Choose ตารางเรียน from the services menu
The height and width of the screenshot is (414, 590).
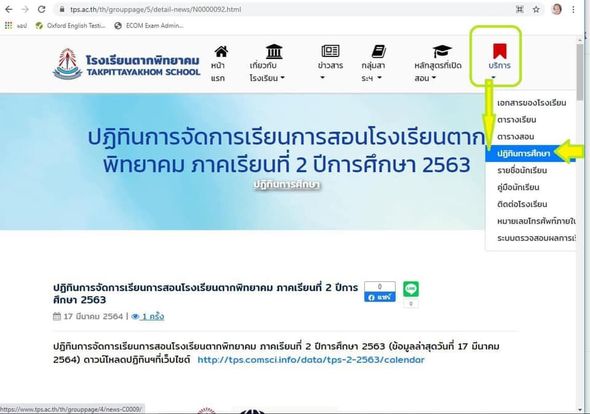tap(516, 120)
